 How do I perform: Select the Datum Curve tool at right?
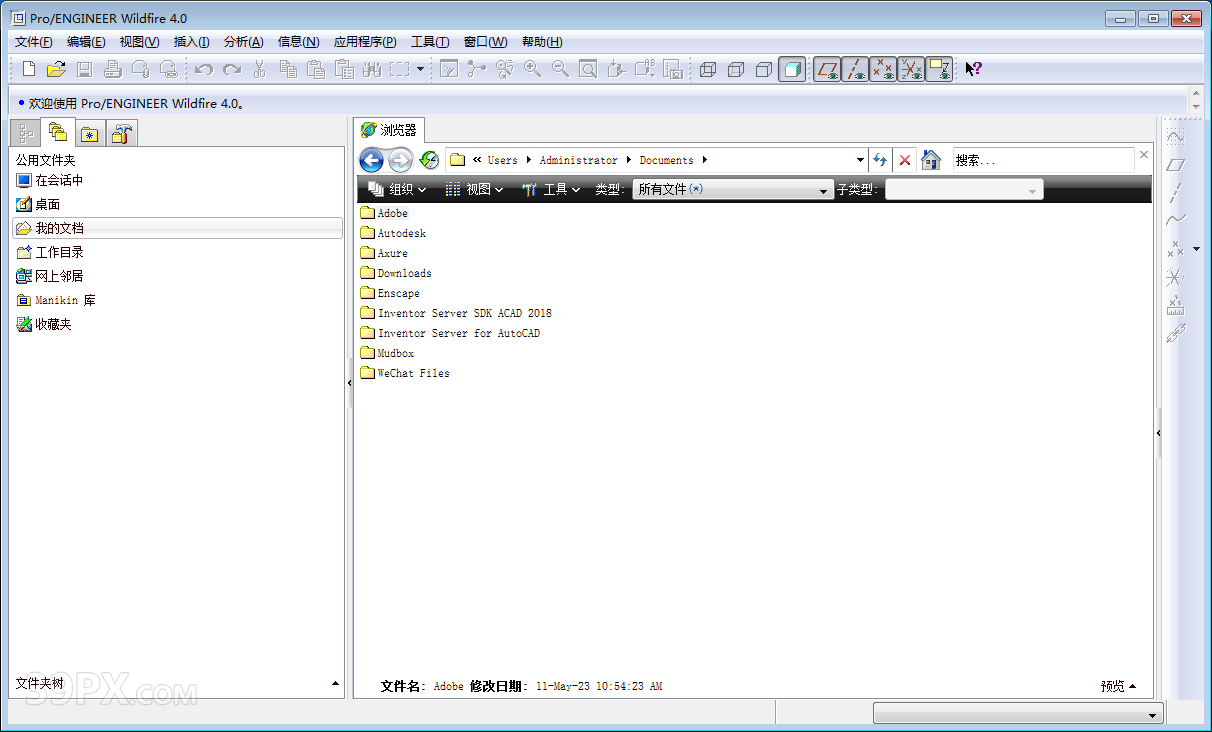coord(1176,220)
